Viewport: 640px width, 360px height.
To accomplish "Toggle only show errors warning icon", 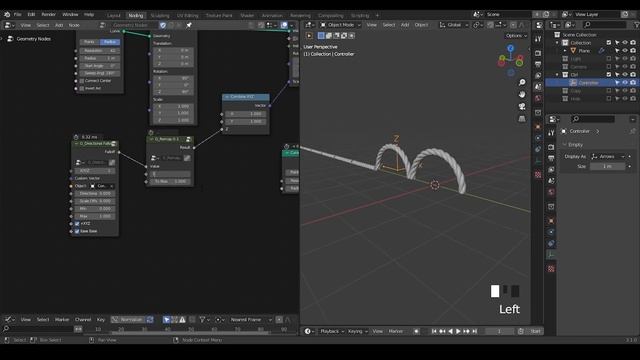I will point(182,320).
